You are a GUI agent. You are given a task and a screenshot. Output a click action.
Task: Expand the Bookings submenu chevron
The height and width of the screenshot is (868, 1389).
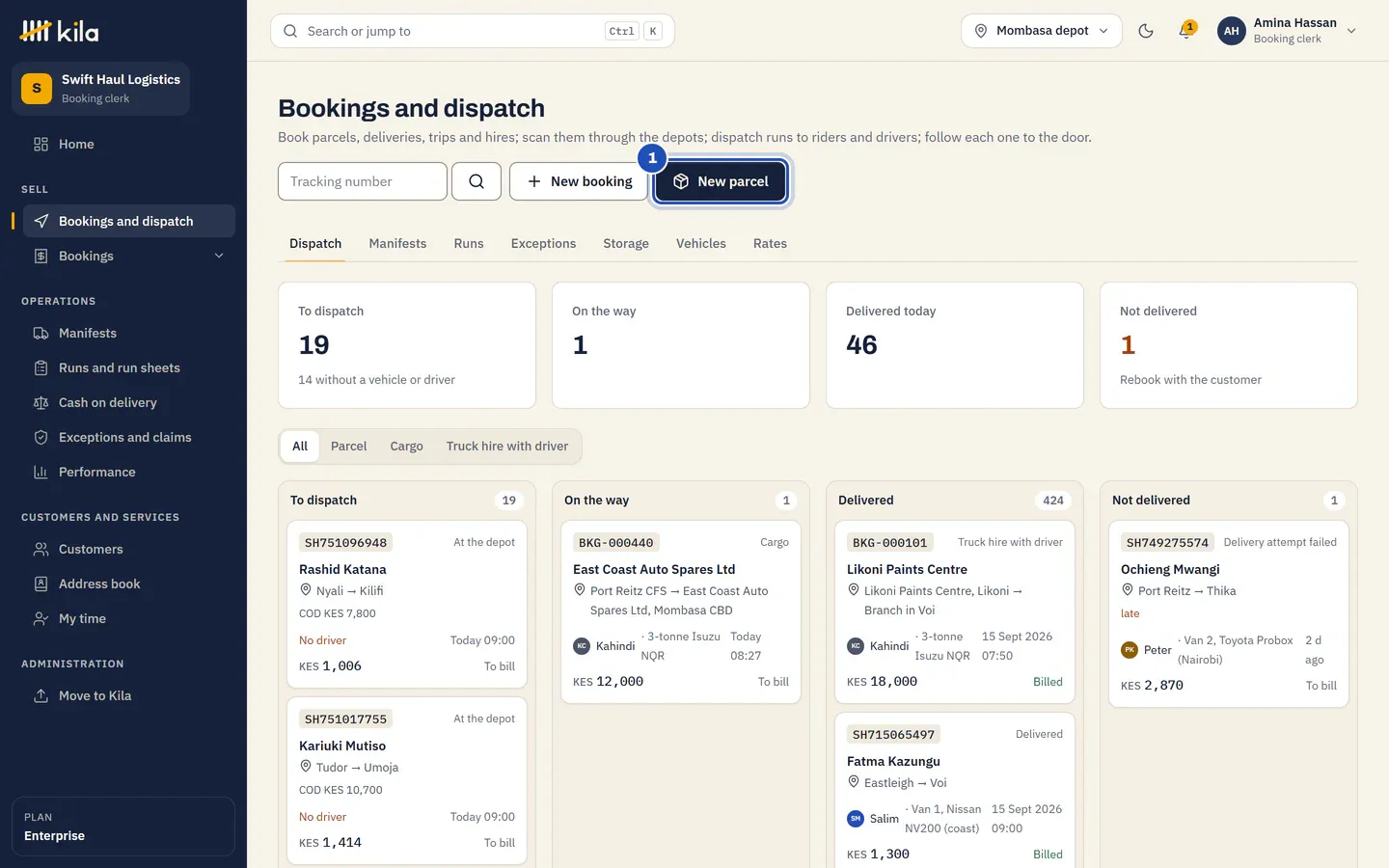[x=219, y=257]
